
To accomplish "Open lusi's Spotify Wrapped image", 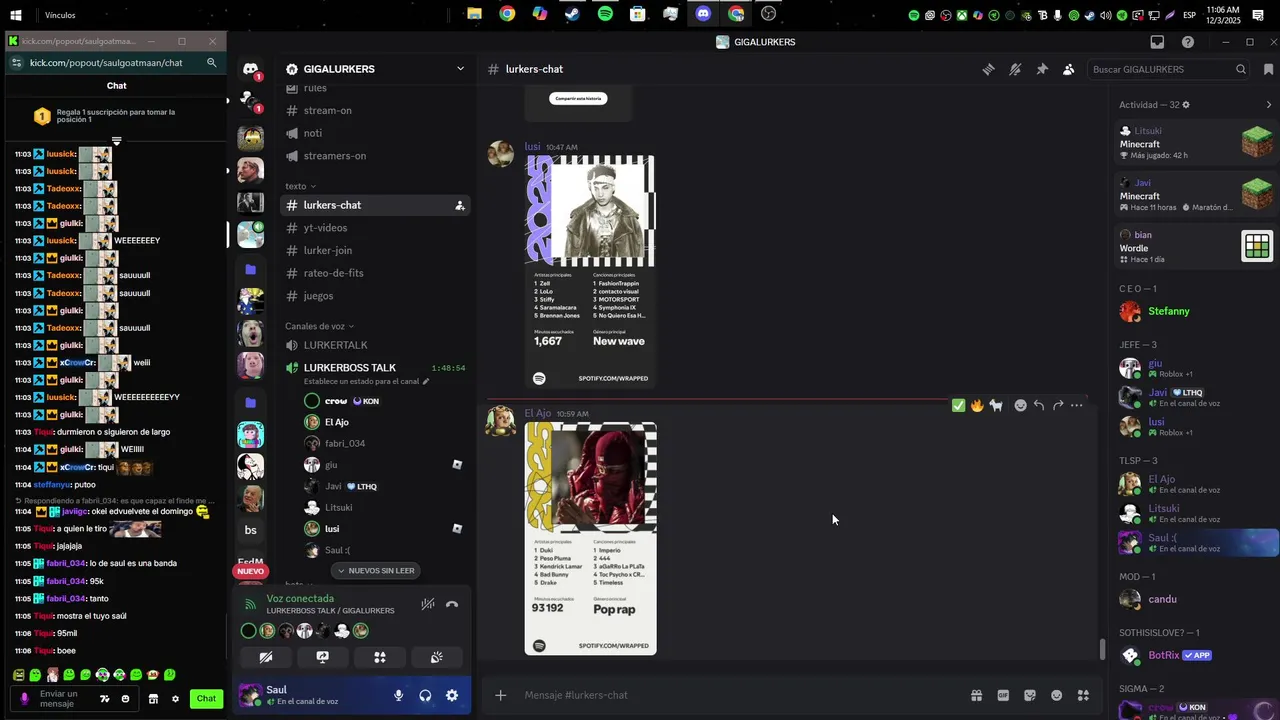I will 590,272.
